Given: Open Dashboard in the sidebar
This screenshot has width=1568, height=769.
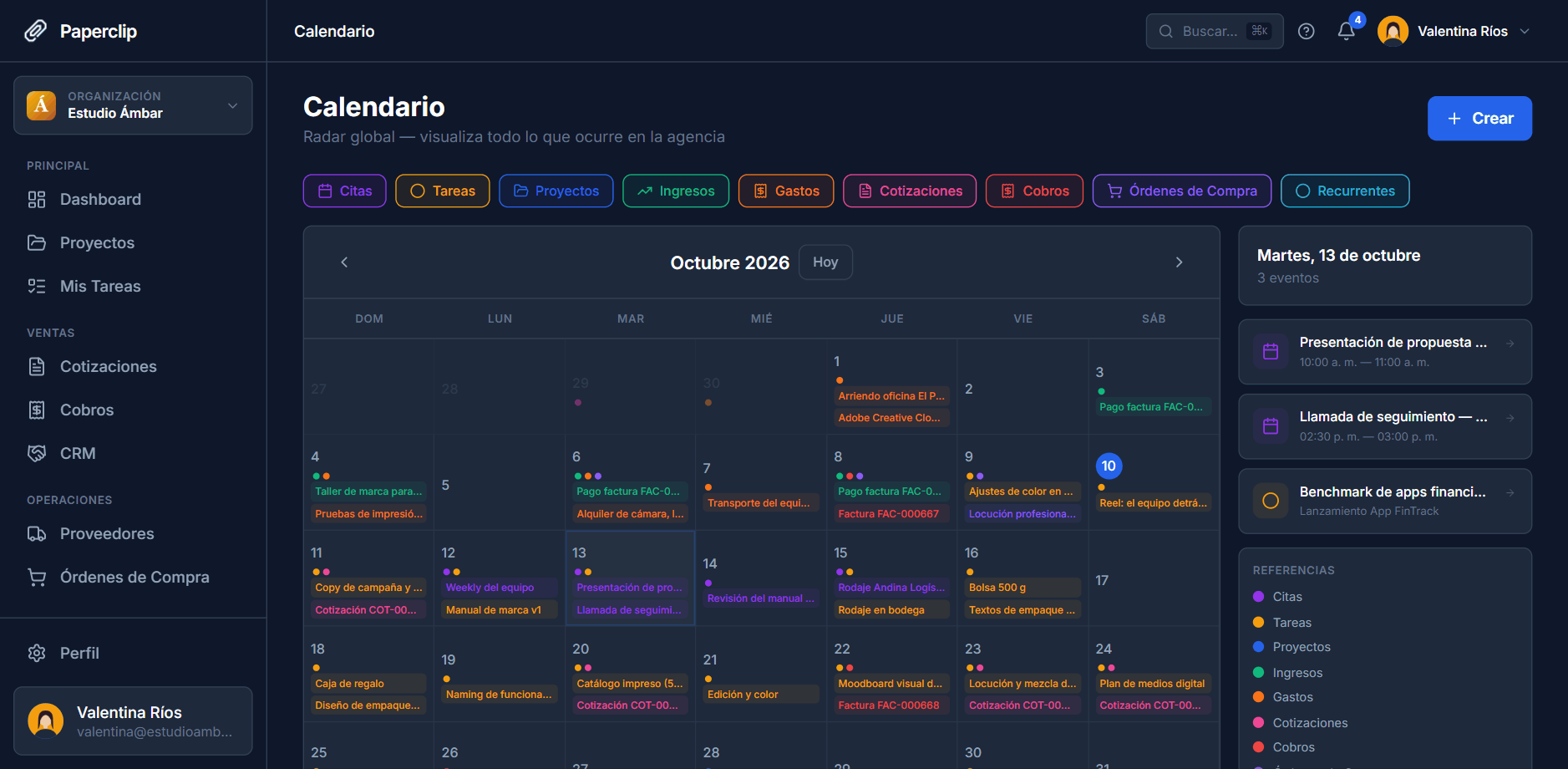Looking at the screenshot, I should (133, 199).
